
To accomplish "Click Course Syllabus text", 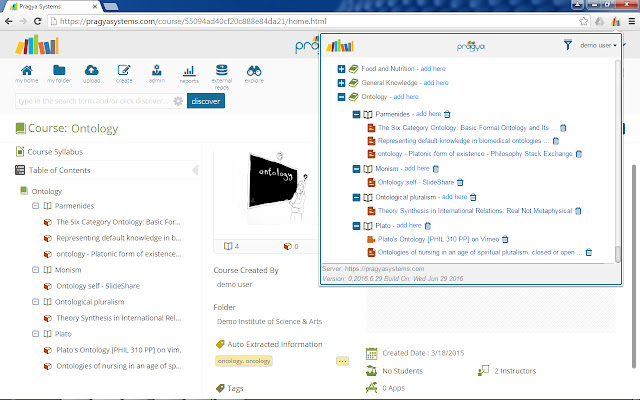I will 55,152.
